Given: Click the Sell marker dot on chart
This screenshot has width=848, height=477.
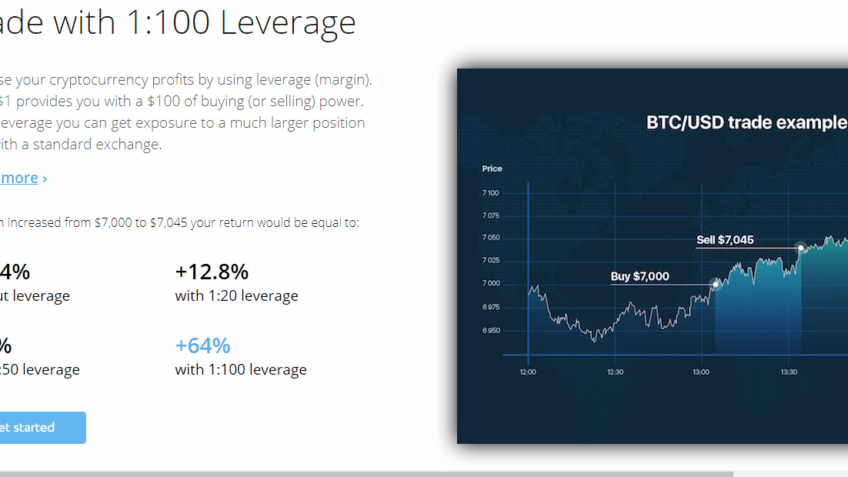Looking at the screenshot, I should point(800,247).
